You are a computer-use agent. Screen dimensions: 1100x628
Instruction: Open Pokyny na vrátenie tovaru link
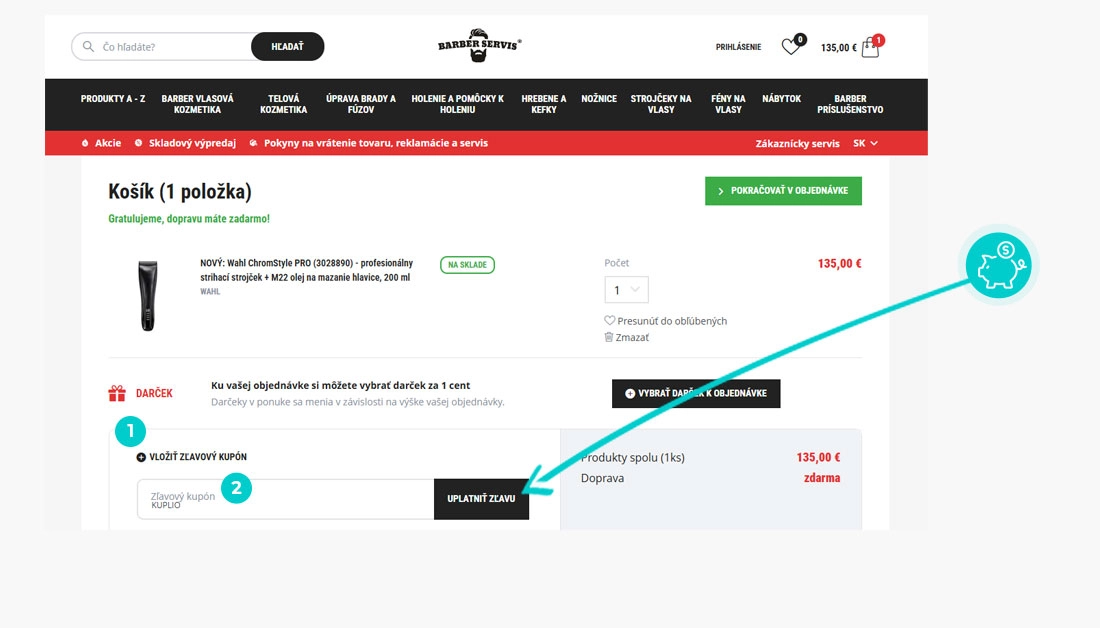375,143
